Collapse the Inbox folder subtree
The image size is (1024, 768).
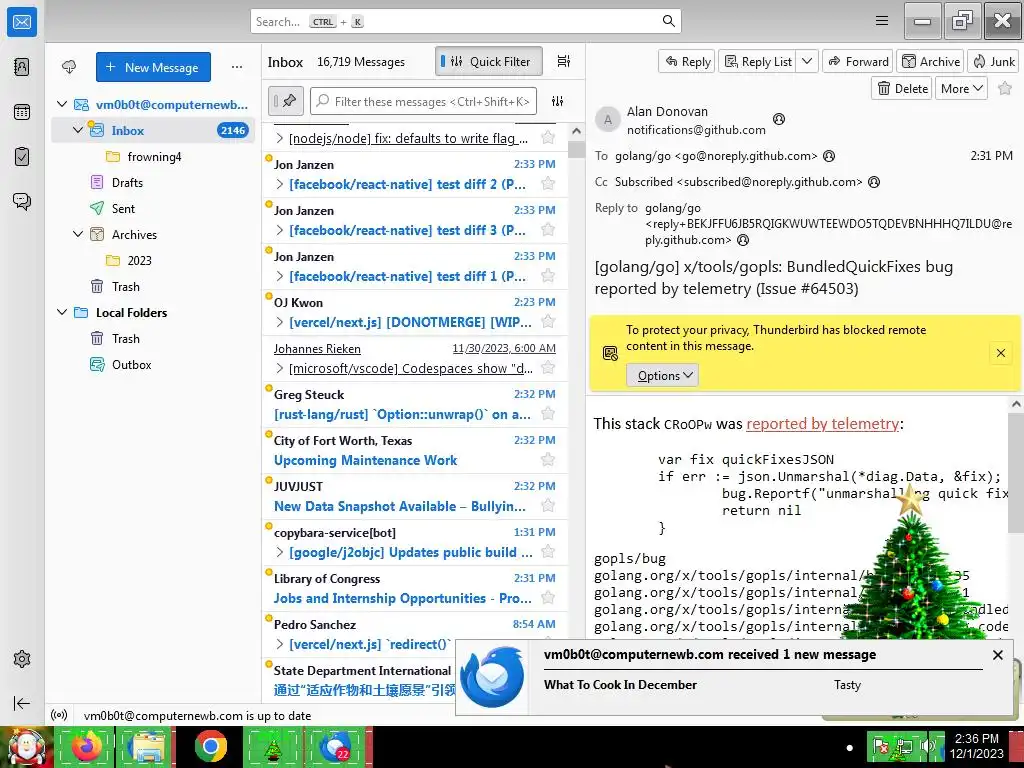78,130
